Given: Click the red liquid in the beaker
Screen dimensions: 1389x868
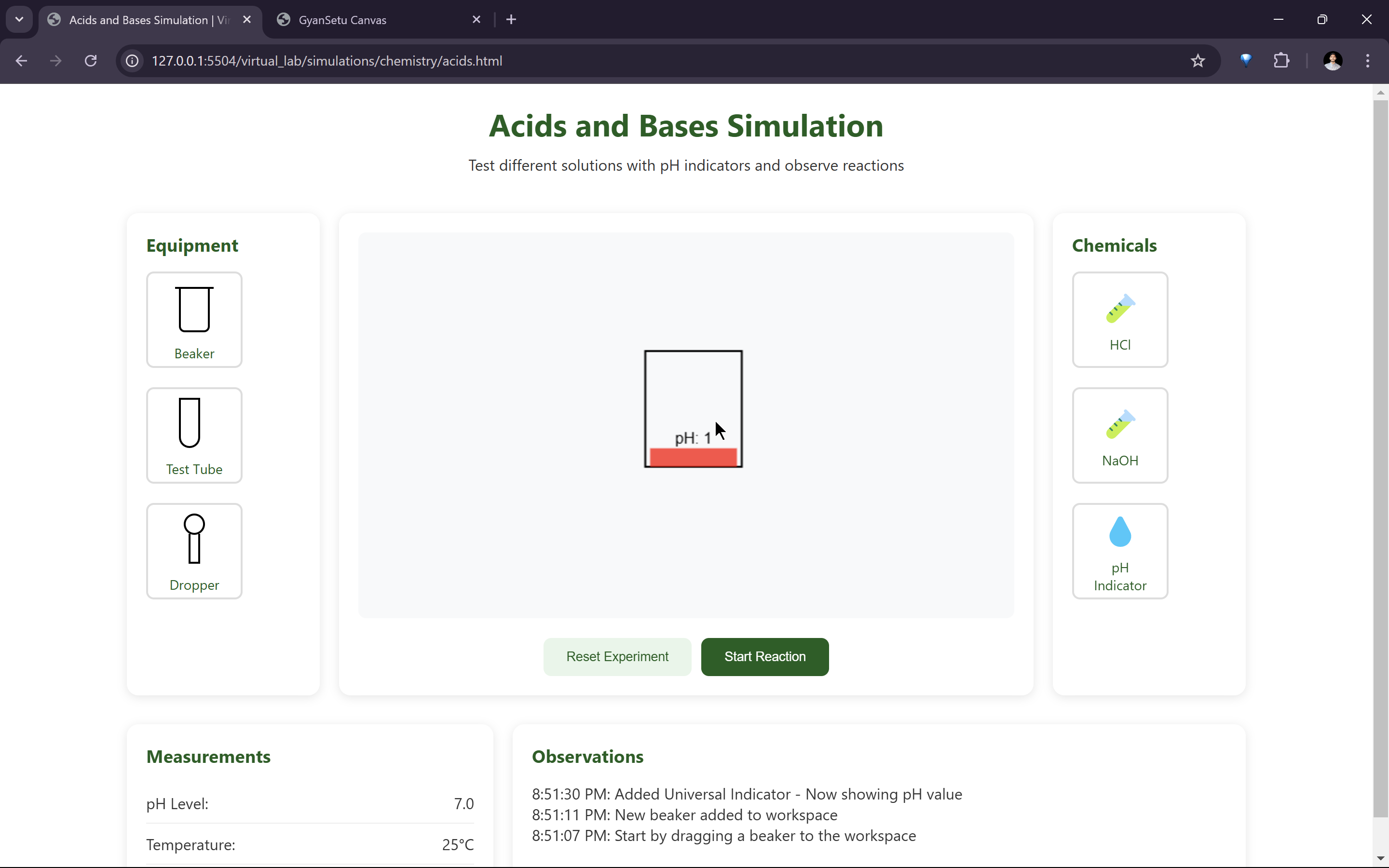Looking at the screenshot, I should click(693, 458).
